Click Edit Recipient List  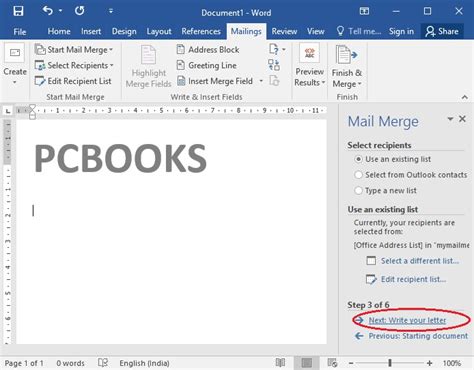click(73, 81)
